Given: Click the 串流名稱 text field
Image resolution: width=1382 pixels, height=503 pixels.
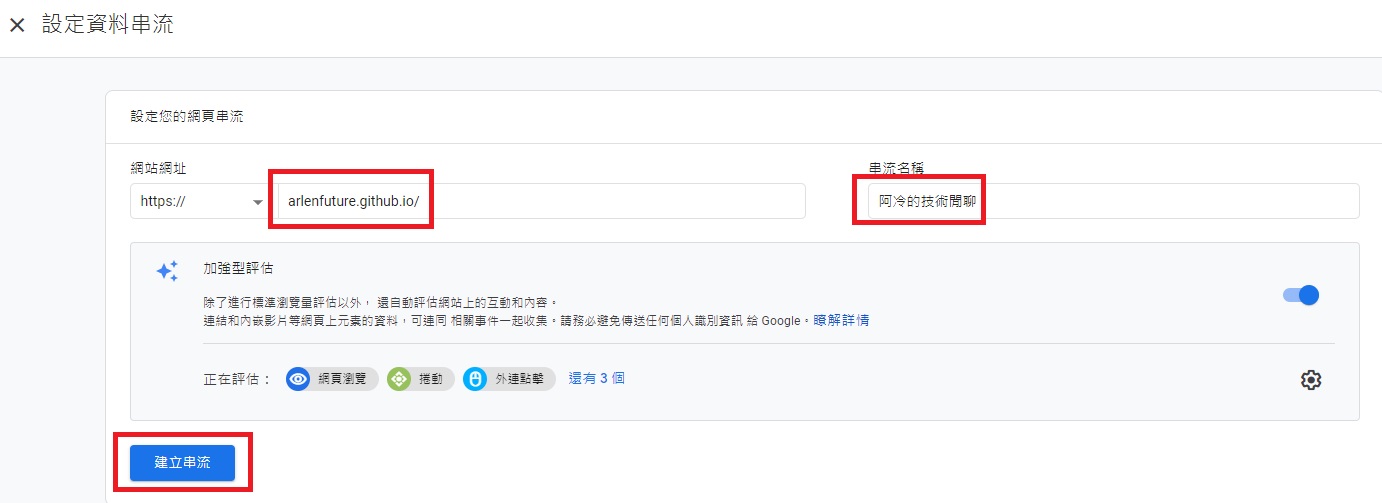Looking at the screenshot, I should point(1110,201).
